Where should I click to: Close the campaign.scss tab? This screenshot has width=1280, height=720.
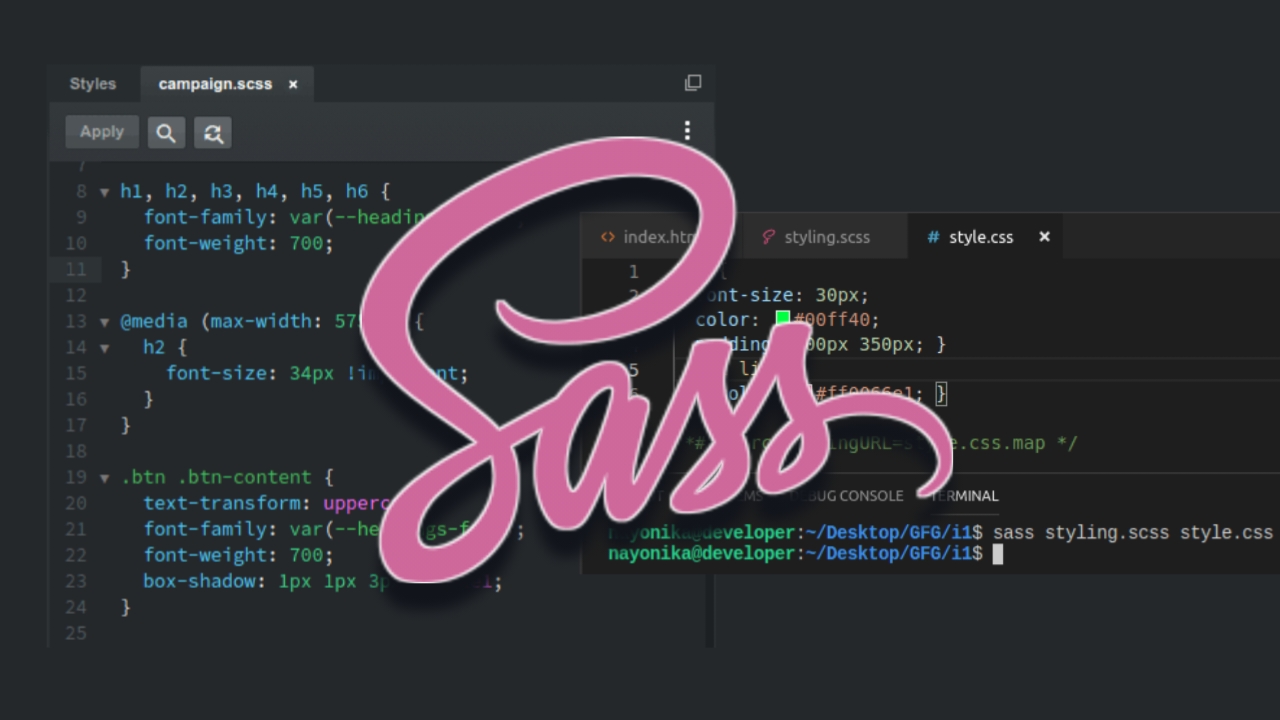pos(293,85)
